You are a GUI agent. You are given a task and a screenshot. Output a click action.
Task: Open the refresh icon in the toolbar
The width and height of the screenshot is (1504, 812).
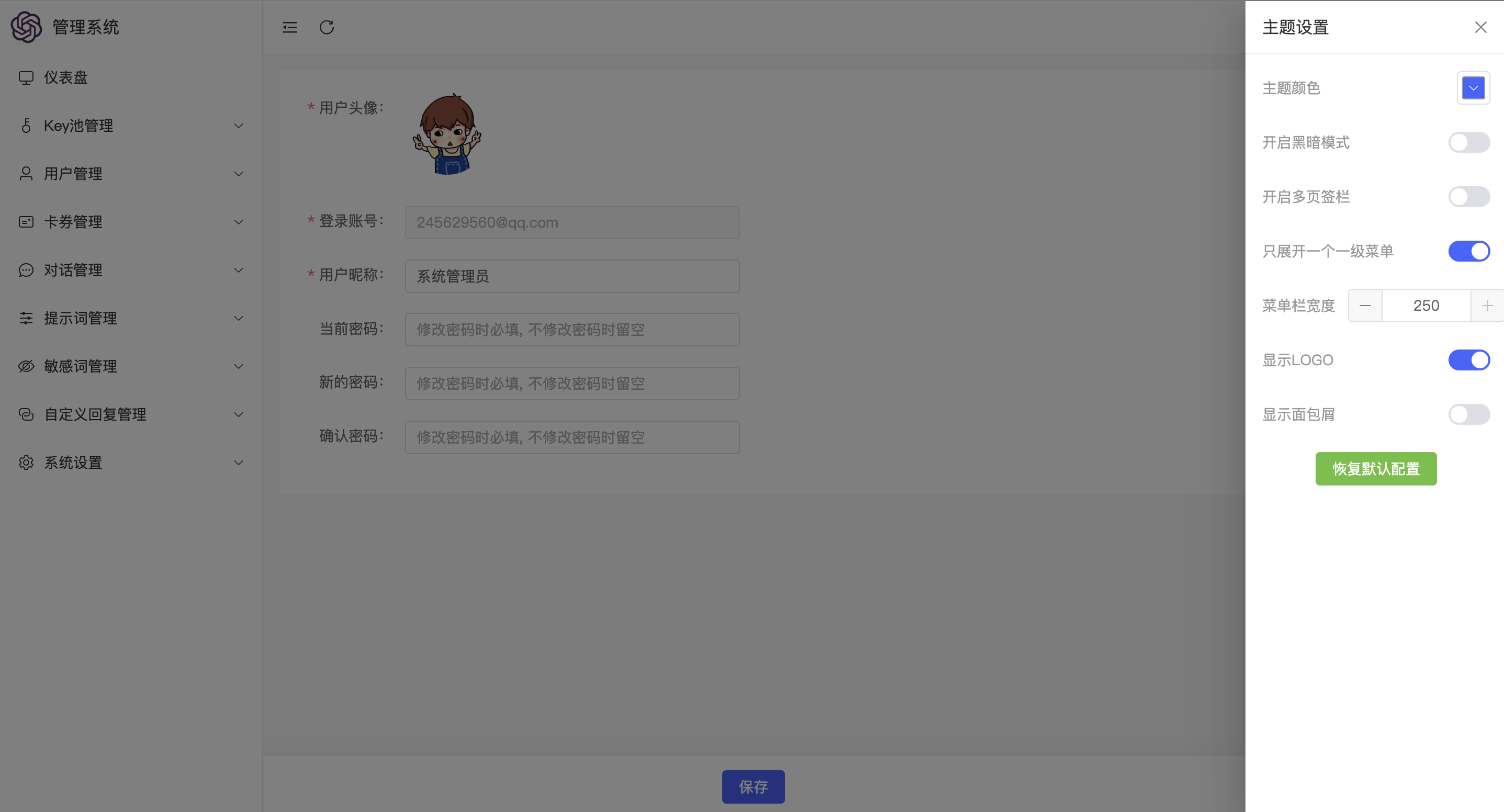click(327, 27)
